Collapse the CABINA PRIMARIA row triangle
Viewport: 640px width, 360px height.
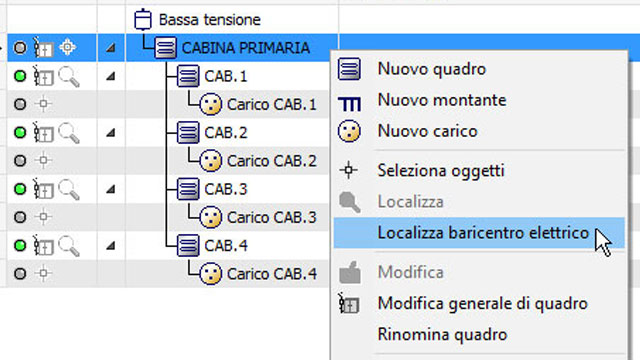tap(110, 48)
